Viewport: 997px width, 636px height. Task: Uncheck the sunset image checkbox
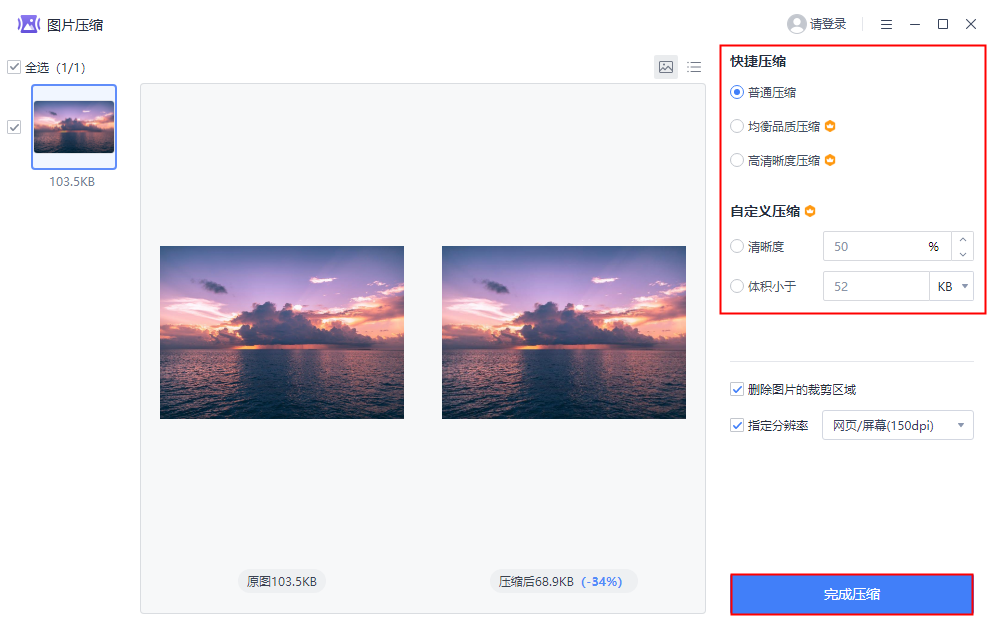[x=14, y=127]
